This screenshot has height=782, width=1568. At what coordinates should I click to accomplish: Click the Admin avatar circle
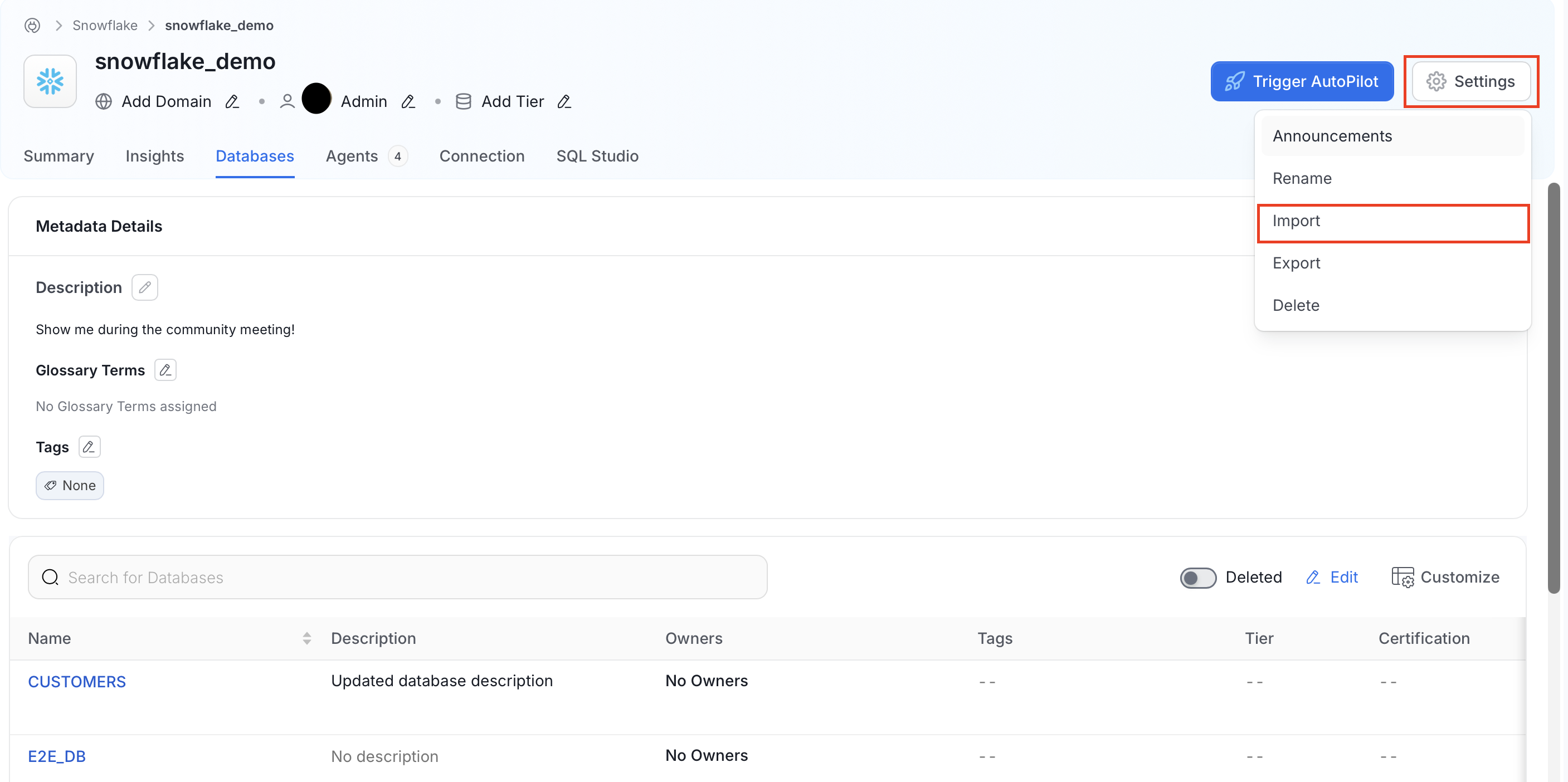coord(316,99)
